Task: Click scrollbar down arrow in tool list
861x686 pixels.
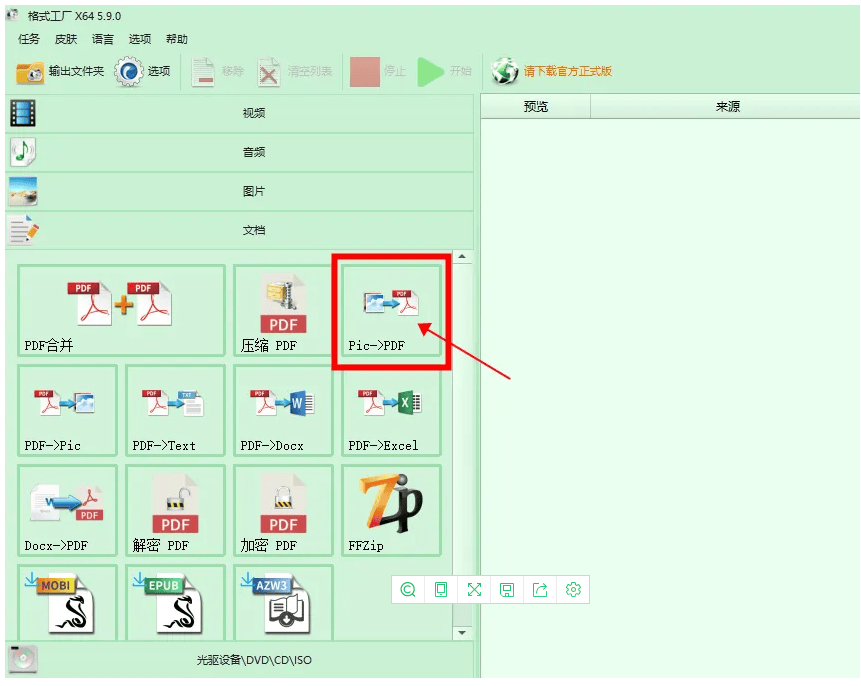Action: [x=462, y=633]
